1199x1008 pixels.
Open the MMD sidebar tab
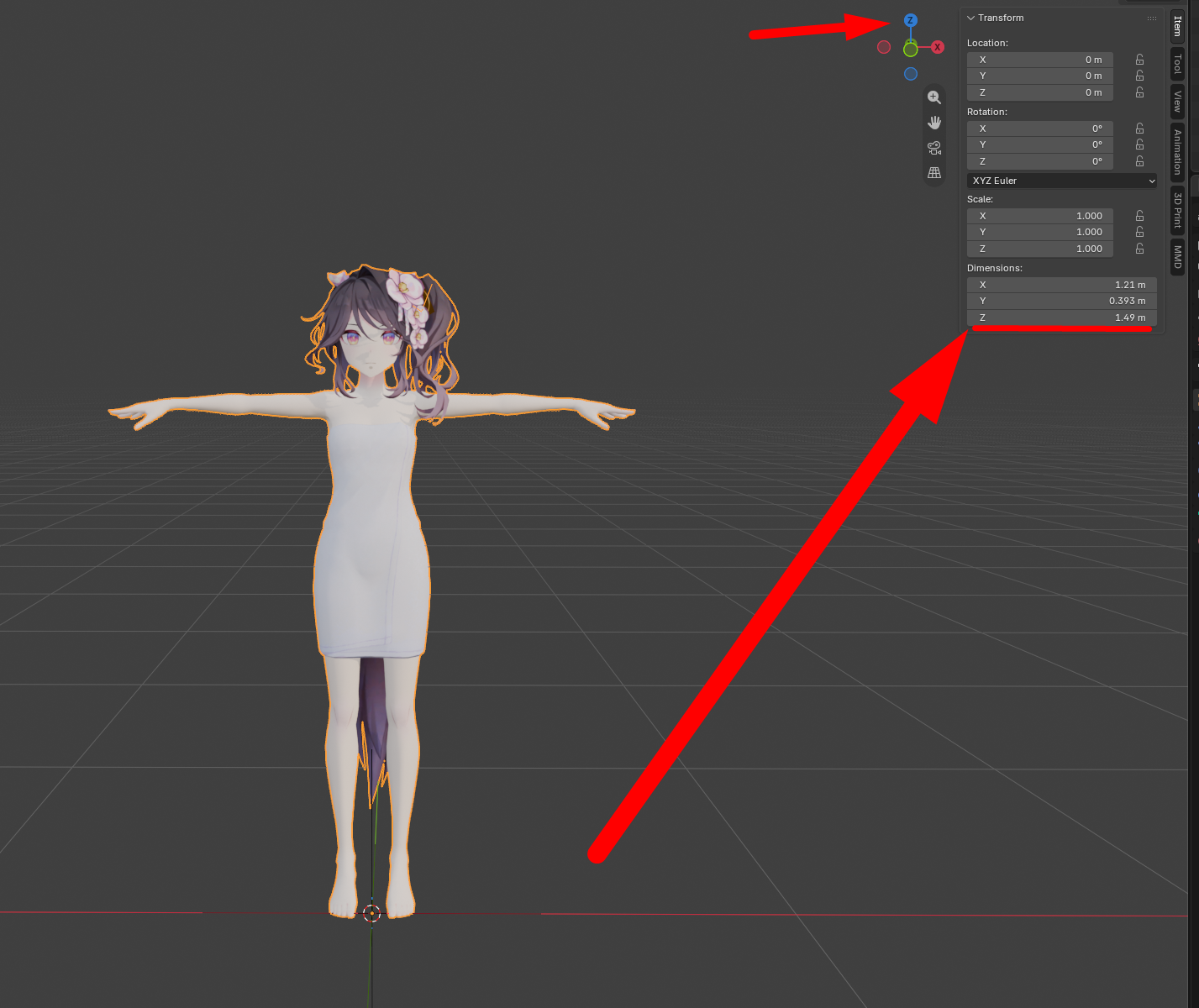[x=1177, y=256]
